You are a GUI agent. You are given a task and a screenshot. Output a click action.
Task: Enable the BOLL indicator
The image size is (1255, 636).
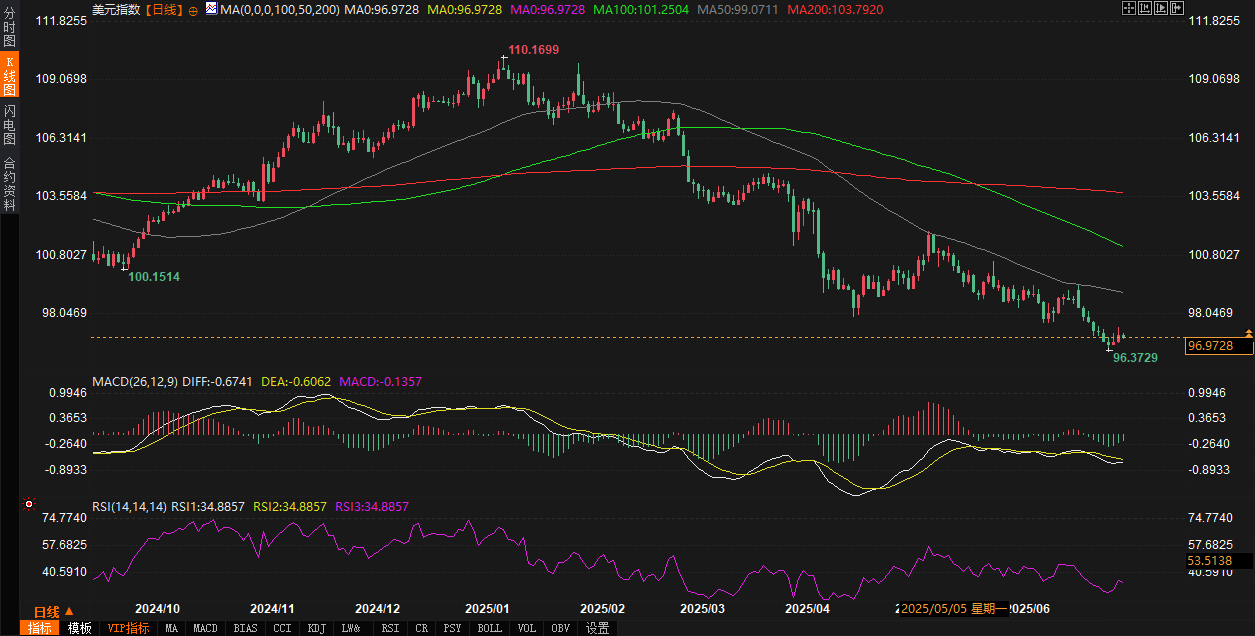coord(489,628)
